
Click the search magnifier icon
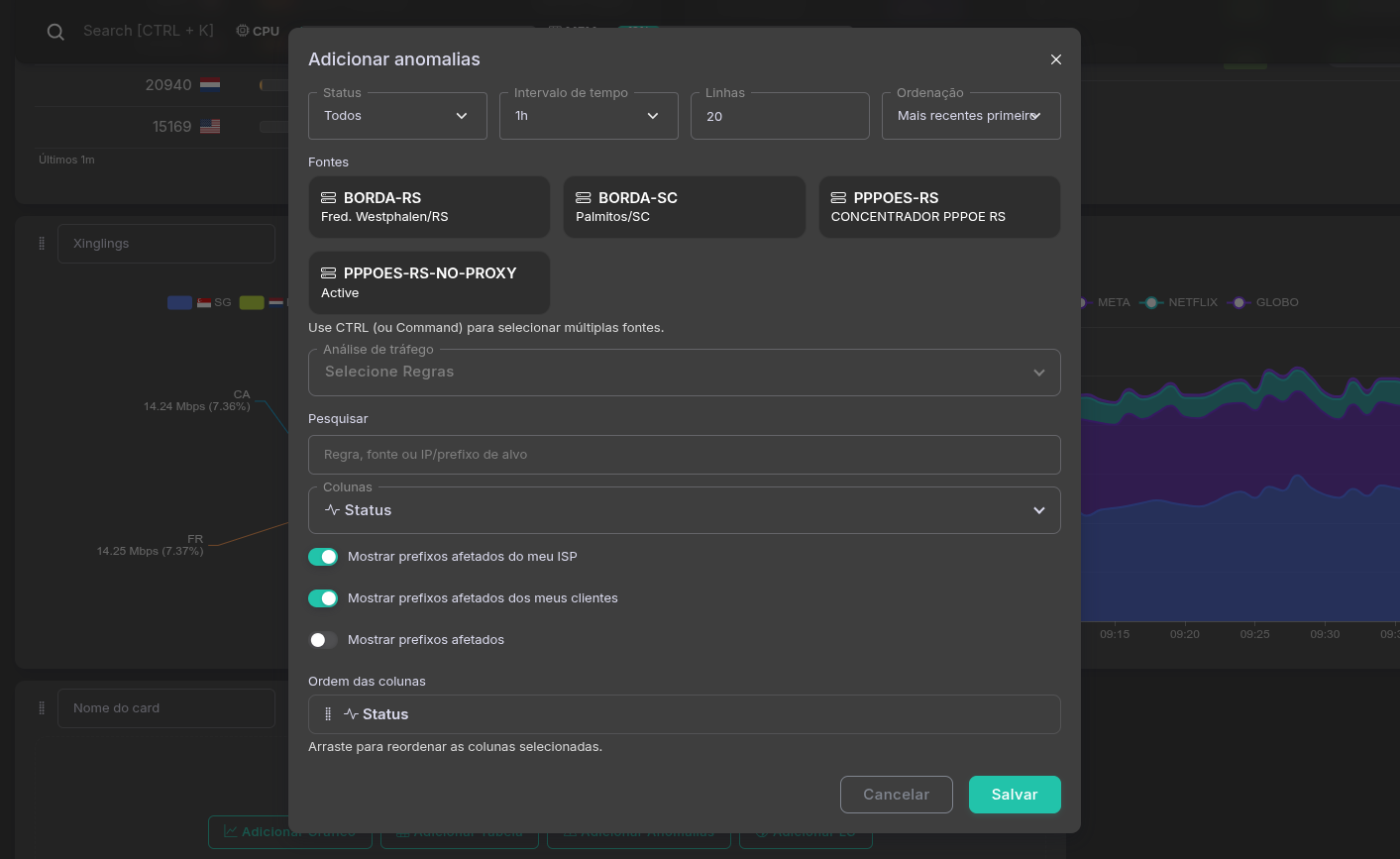[x=55, y=32]
